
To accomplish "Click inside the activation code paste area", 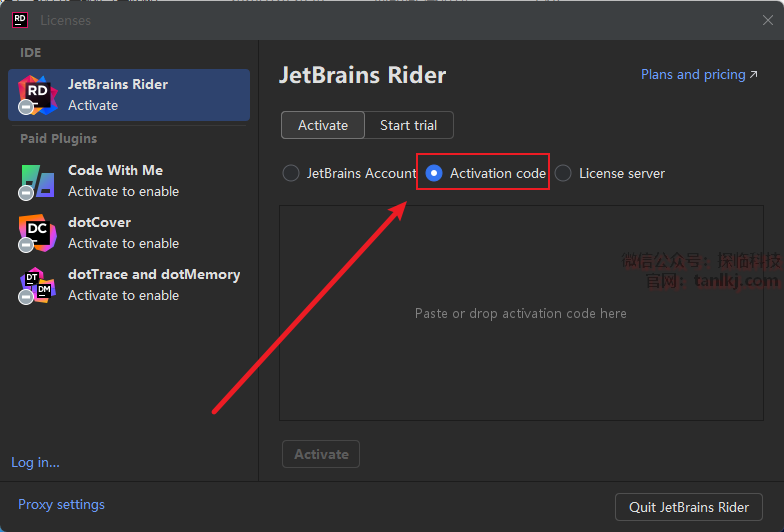I will 520,313.
